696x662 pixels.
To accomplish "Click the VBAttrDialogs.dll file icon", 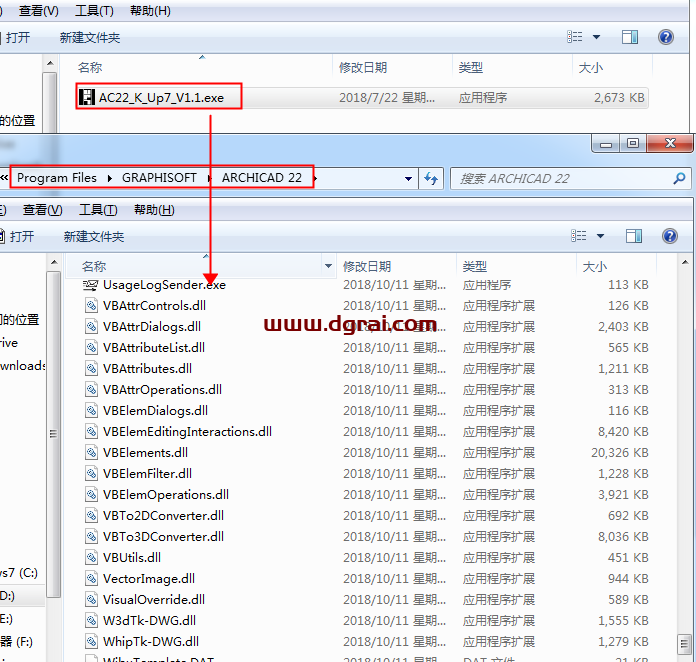I will pos(91,326).
